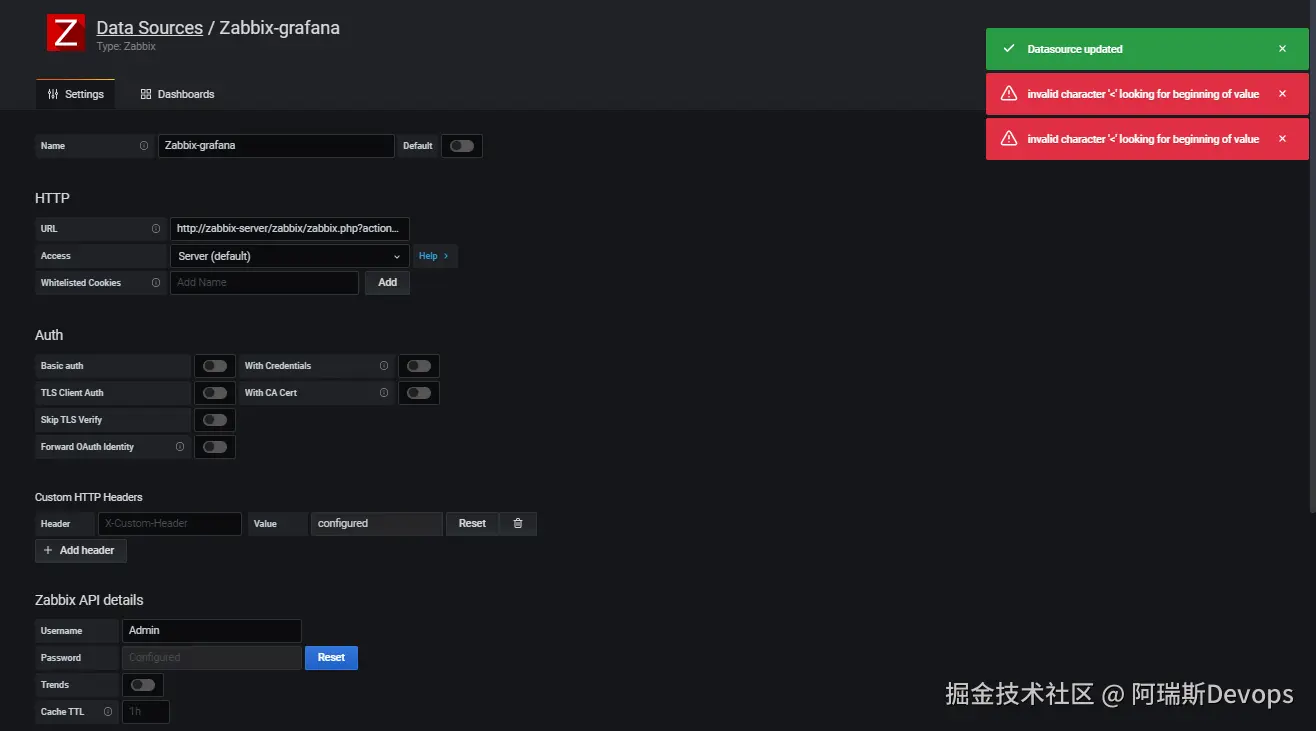
Task: Open the Access Server (default) dropdown
Action: [x=290, y=256]
